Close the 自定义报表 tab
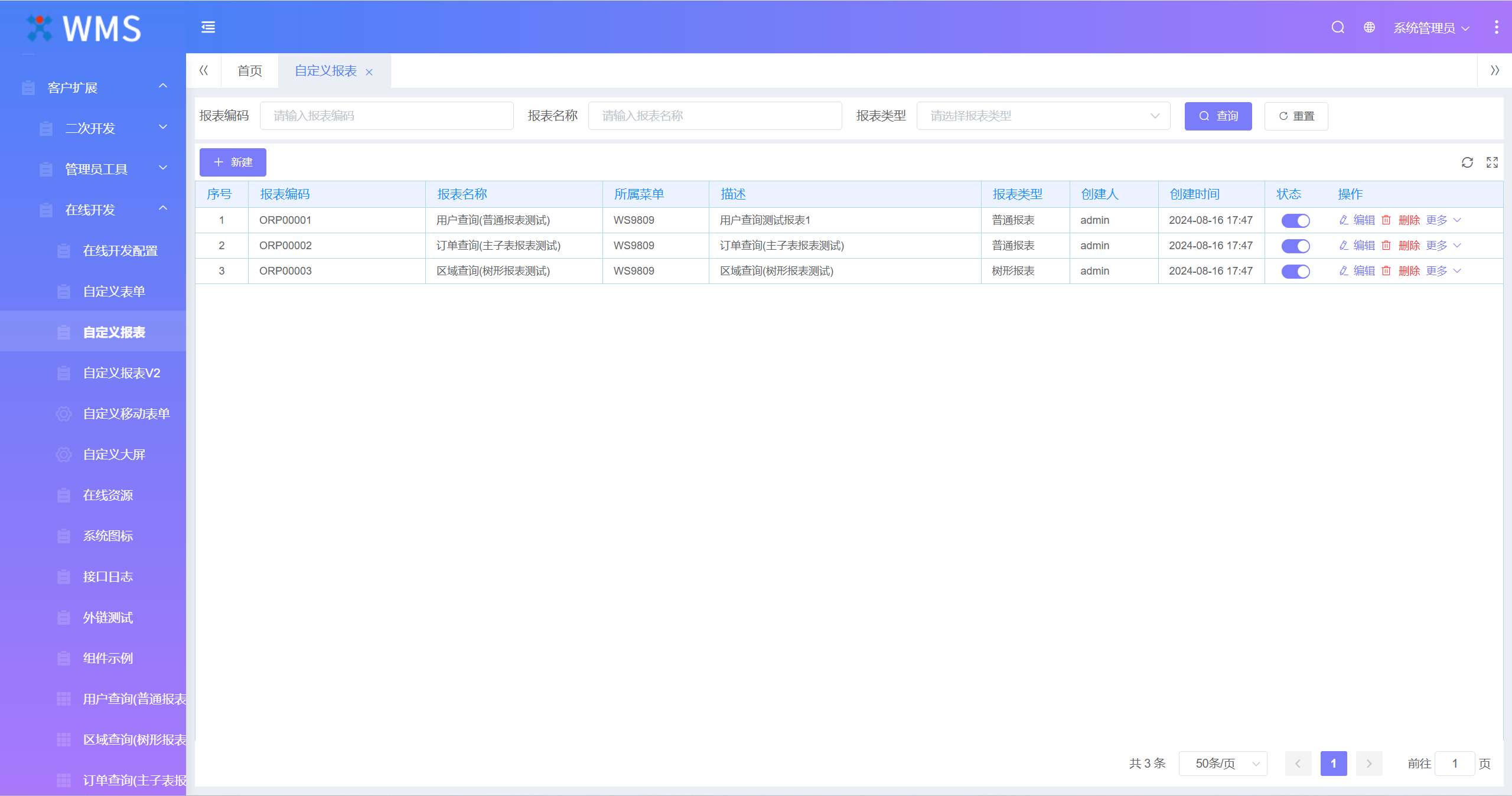The width and height of the screenshot is (1512, 796). [x=369, y=72]
